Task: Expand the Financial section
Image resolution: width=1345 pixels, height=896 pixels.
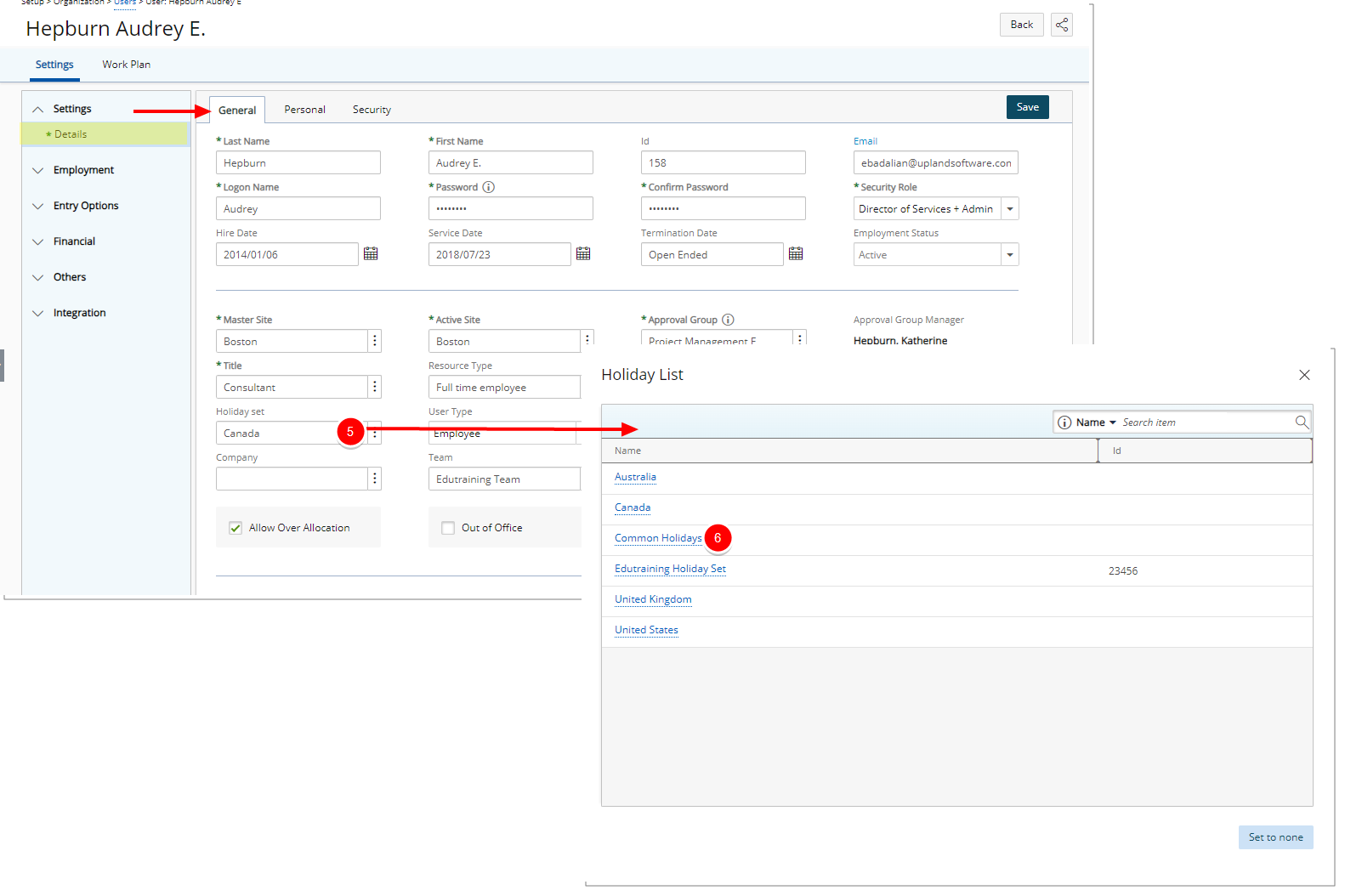Action: point(38,242)
